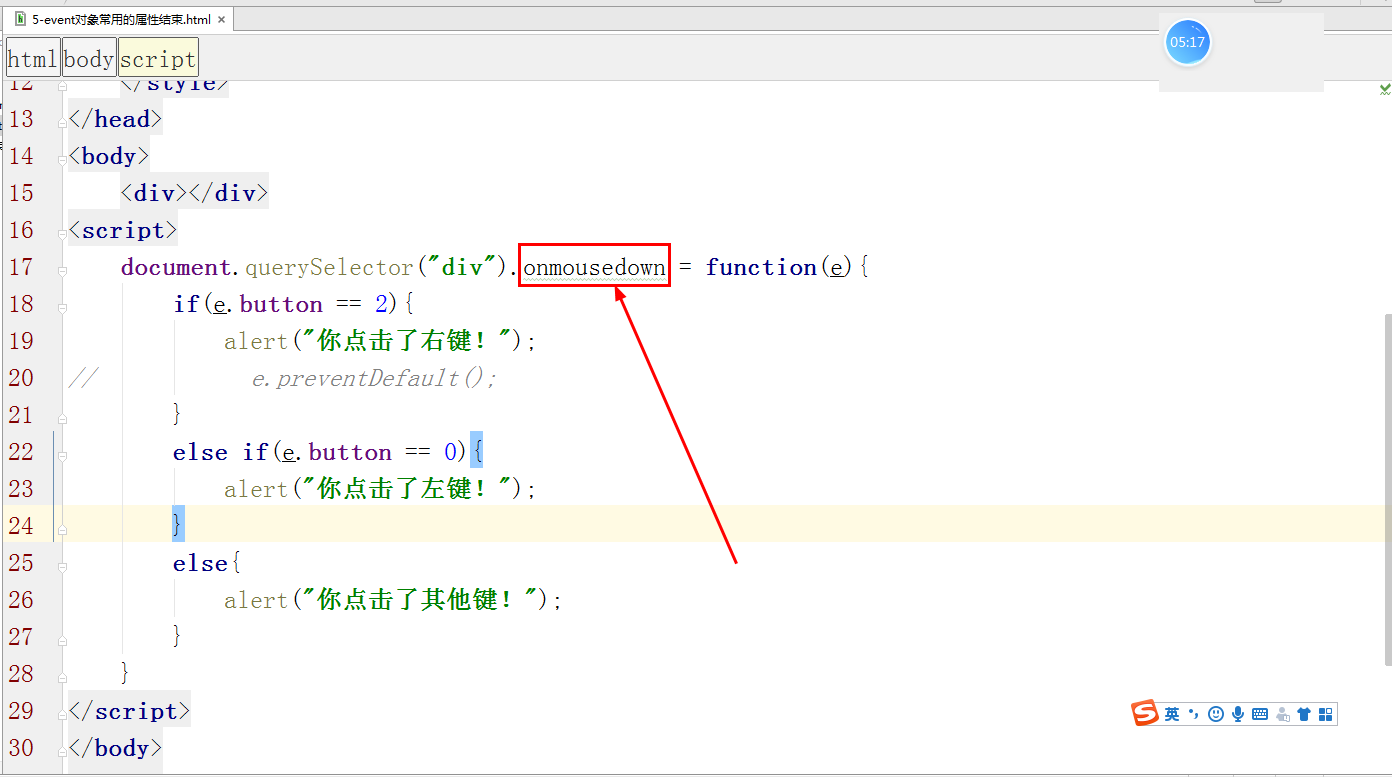The image size is (1392, 777).
Task: Open the Sogou toolbox grid icon
Action: point(1325,713)
